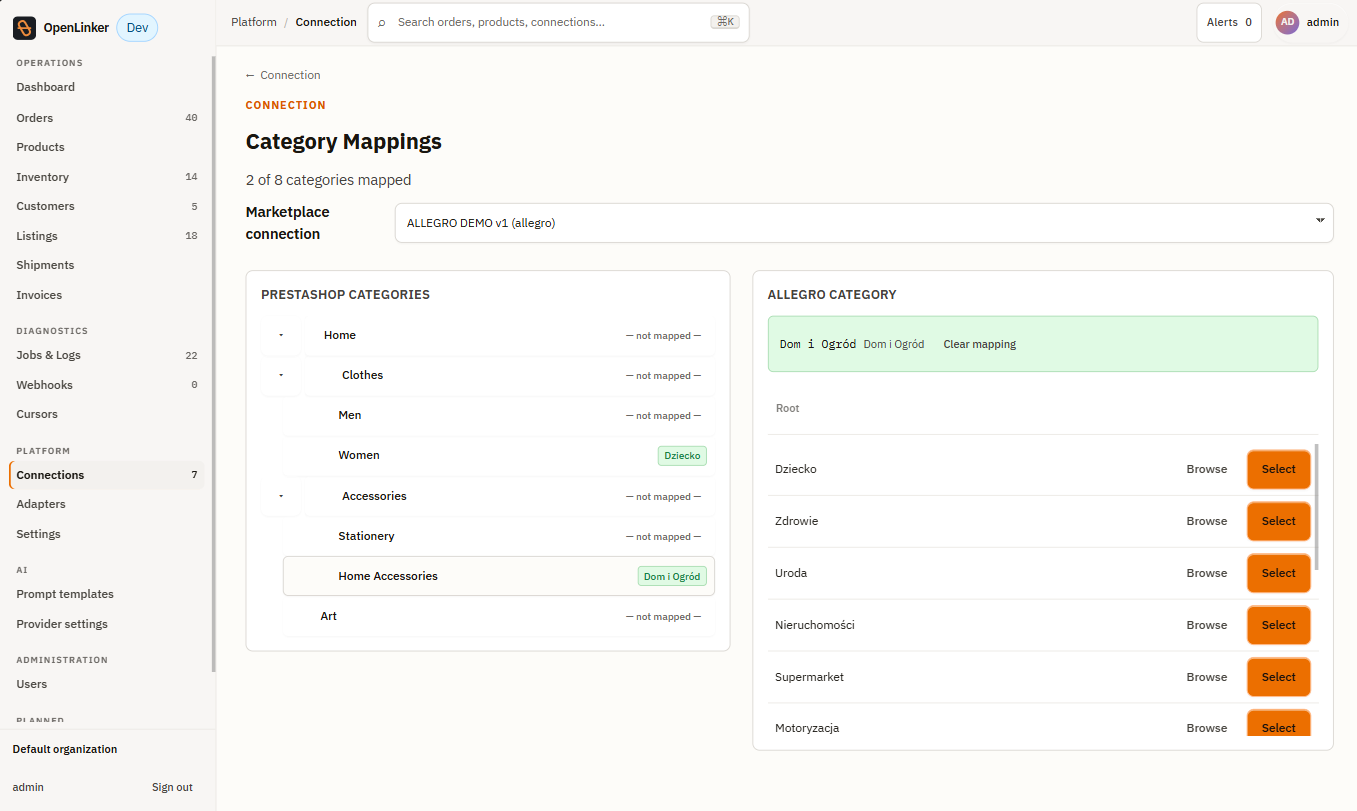Click the Dziecko badge on Women
Image resolution: width=1357 pixels, height=811 pixels.
[x=682, y=455]
